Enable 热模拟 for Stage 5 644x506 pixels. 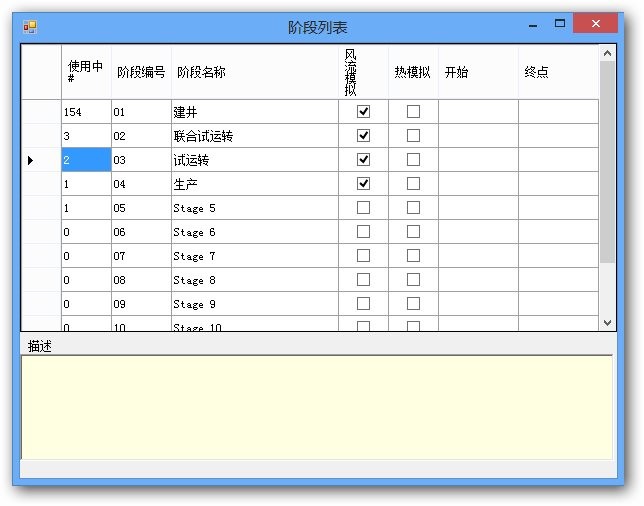[x=413, y=207]
